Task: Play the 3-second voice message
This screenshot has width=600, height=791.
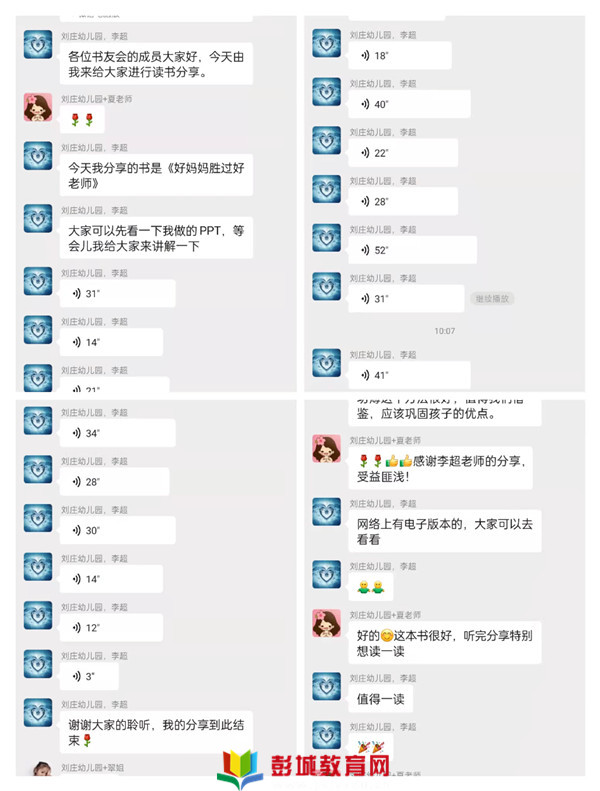Action: tap(89, 676)
